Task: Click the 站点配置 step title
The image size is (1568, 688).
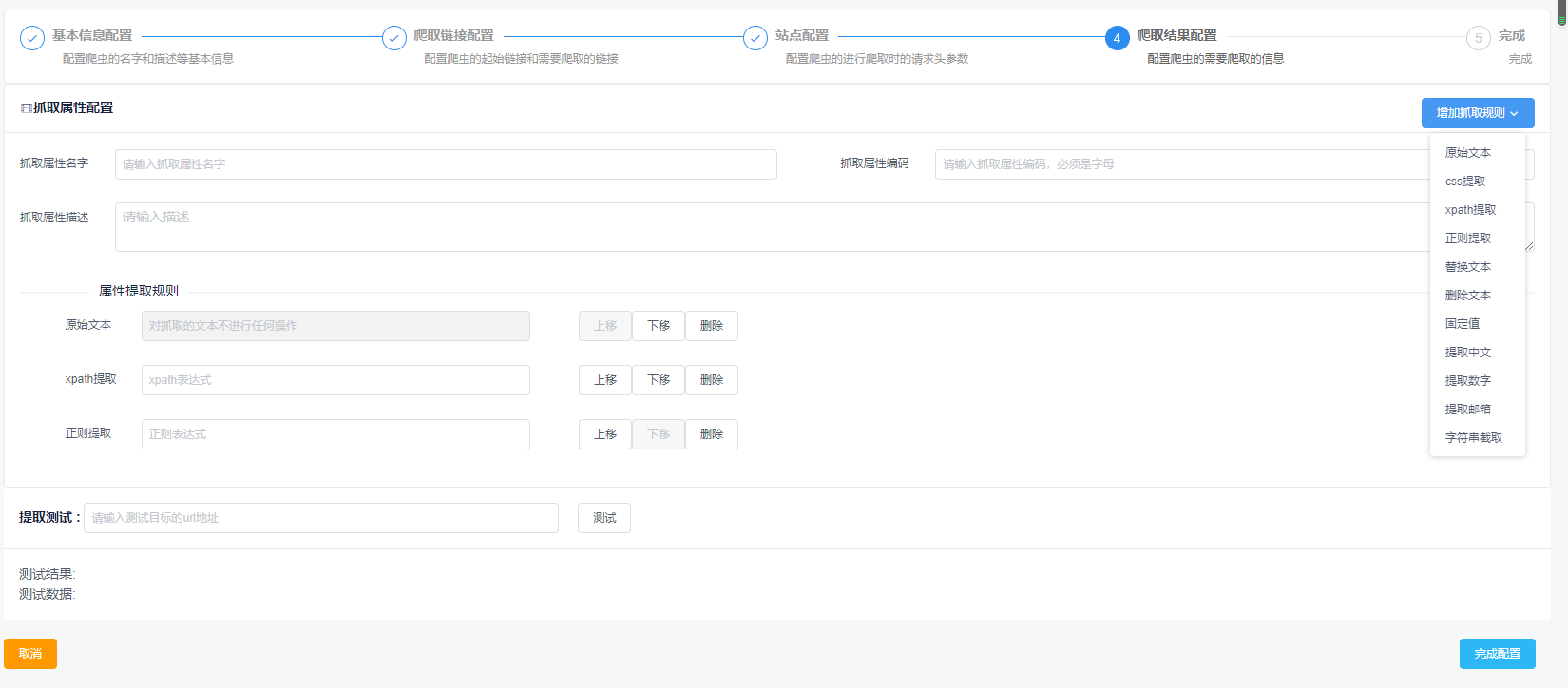Action: pos(802,35)
